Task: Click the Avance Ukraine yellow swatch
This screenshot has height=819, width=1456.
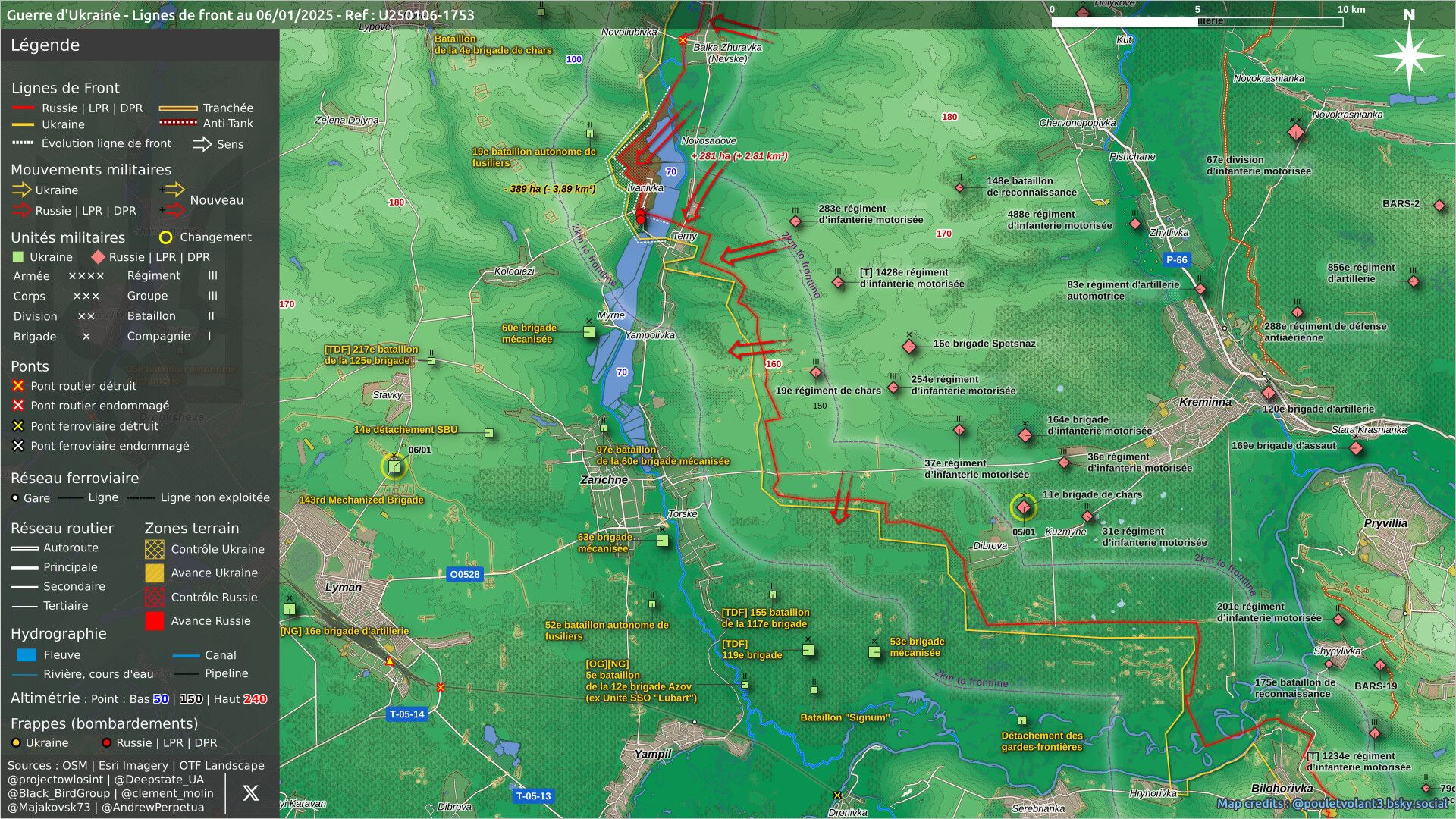Action: (155, 573)
